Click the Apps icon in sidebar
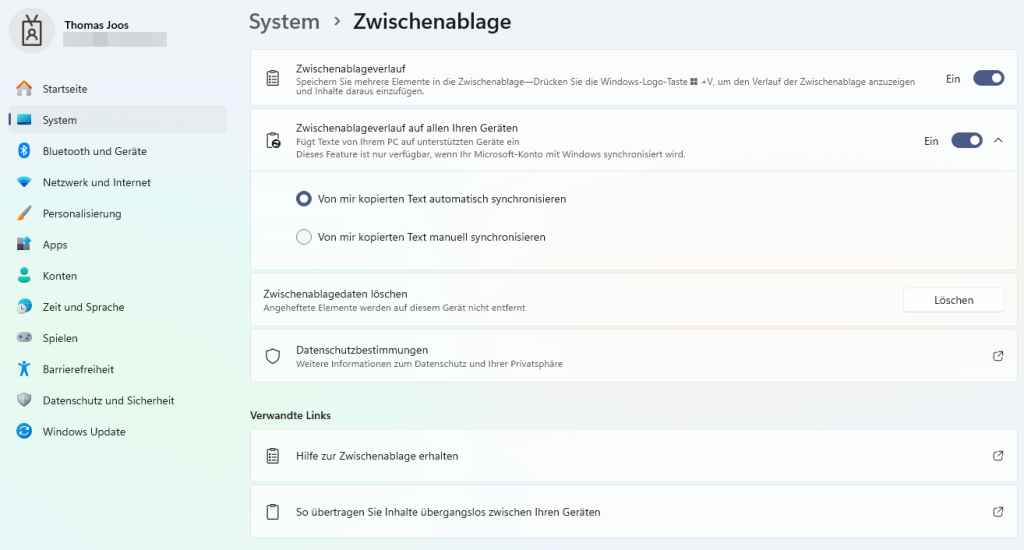The image size is (1024, 550). (x=24, y=244)
